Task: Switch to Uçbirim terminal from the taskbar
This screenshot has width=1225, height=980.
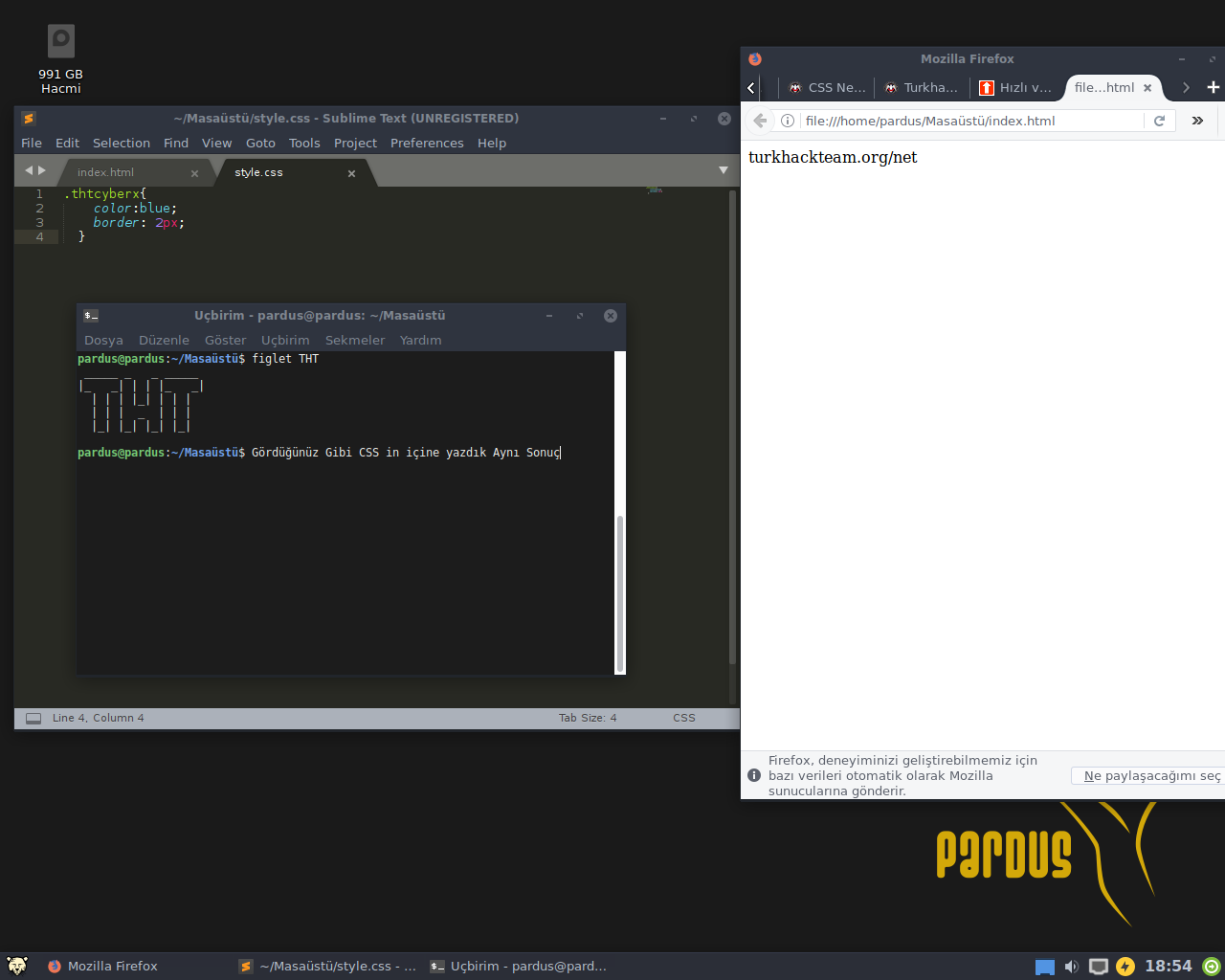Action: (x=518, y=967)
